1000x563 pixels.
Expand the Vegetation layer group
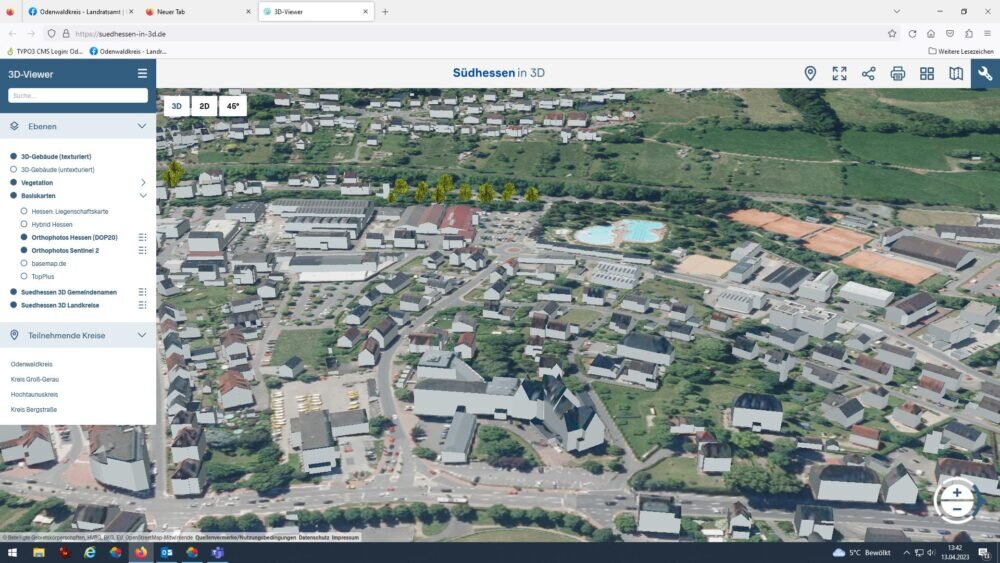[143, 183]
